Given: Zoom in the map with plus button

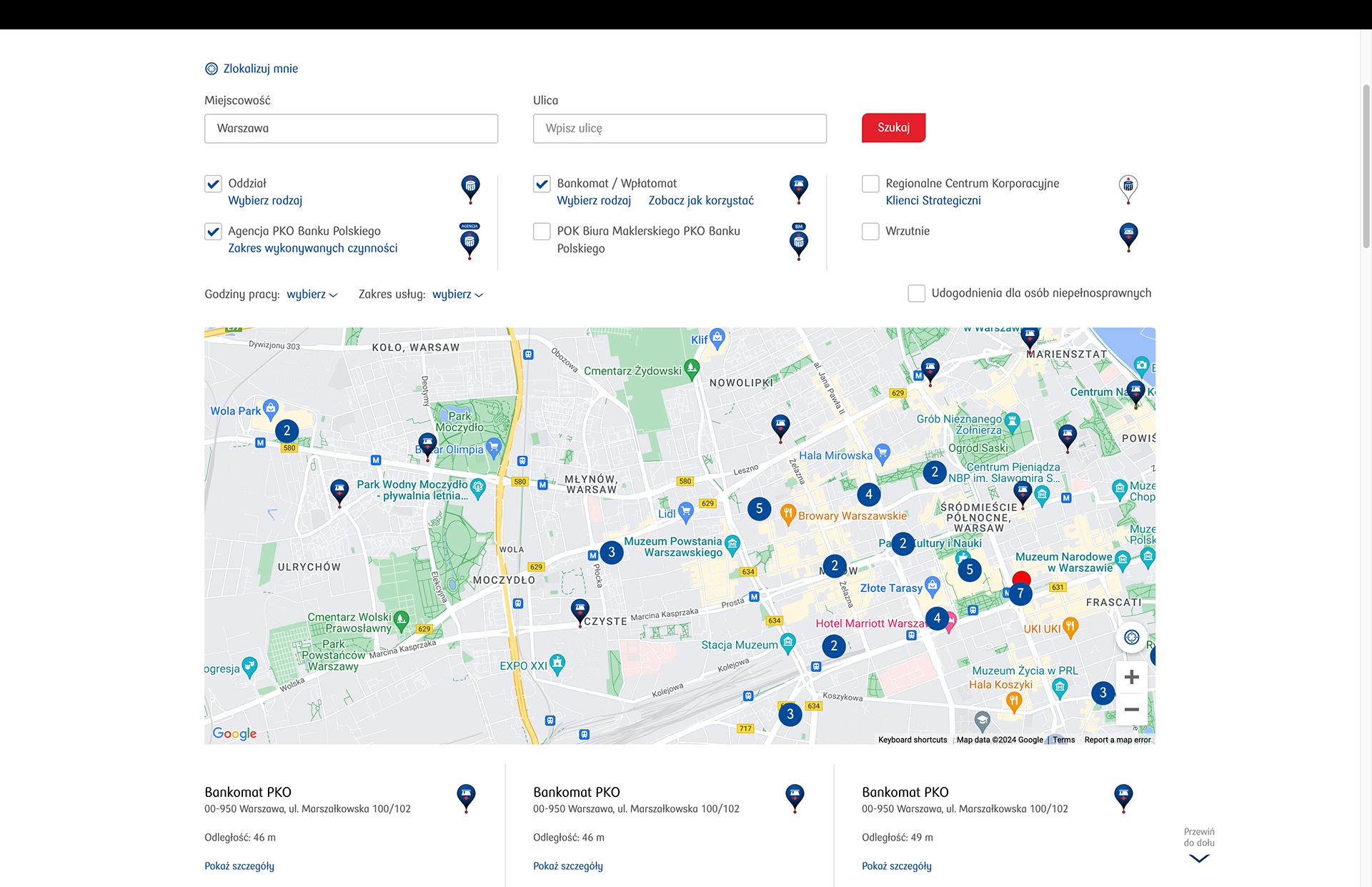Looking at the screenshot, I should tap(1132, 677).
